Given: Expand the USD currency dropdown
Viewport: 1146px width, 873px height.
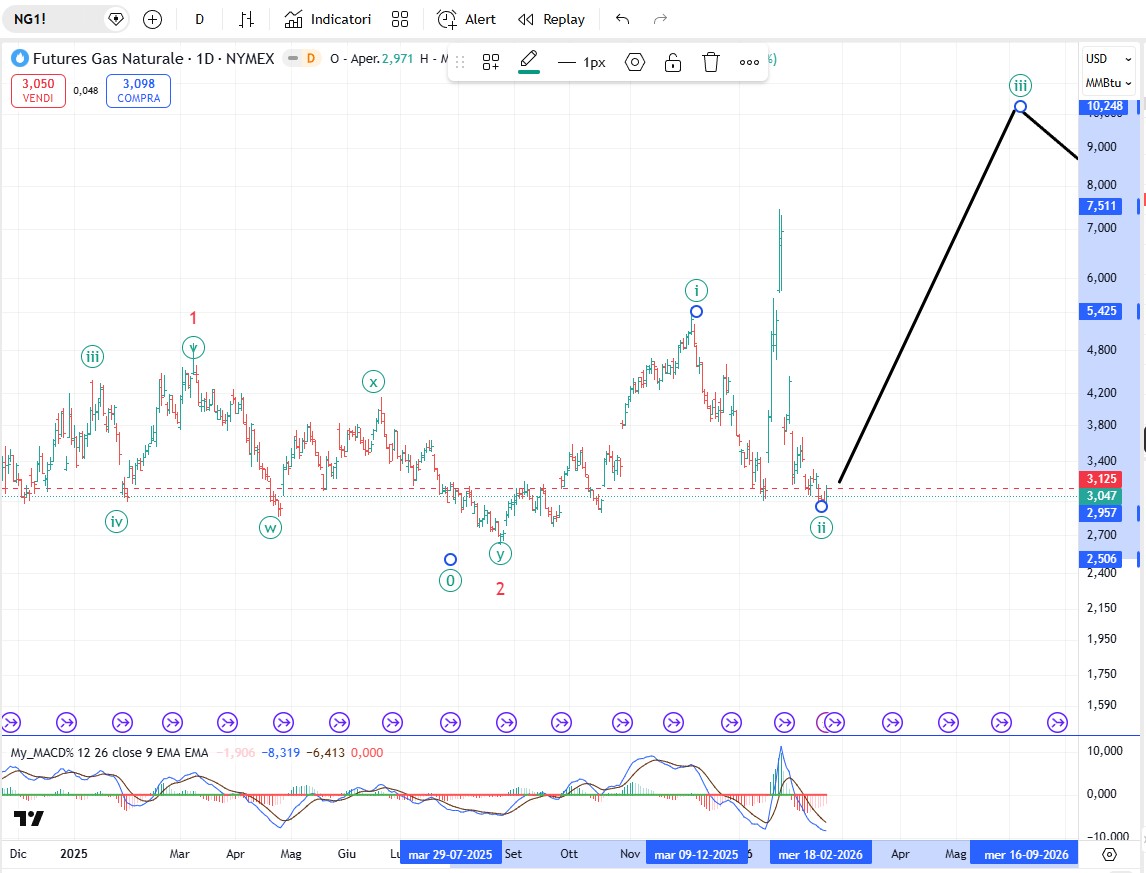Looking at the screenshot, I should coord(1109,59).
